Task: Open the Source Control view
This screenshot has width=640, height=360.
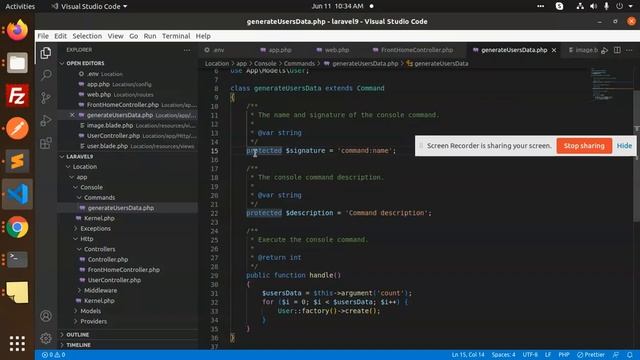Action: point(46,98)
